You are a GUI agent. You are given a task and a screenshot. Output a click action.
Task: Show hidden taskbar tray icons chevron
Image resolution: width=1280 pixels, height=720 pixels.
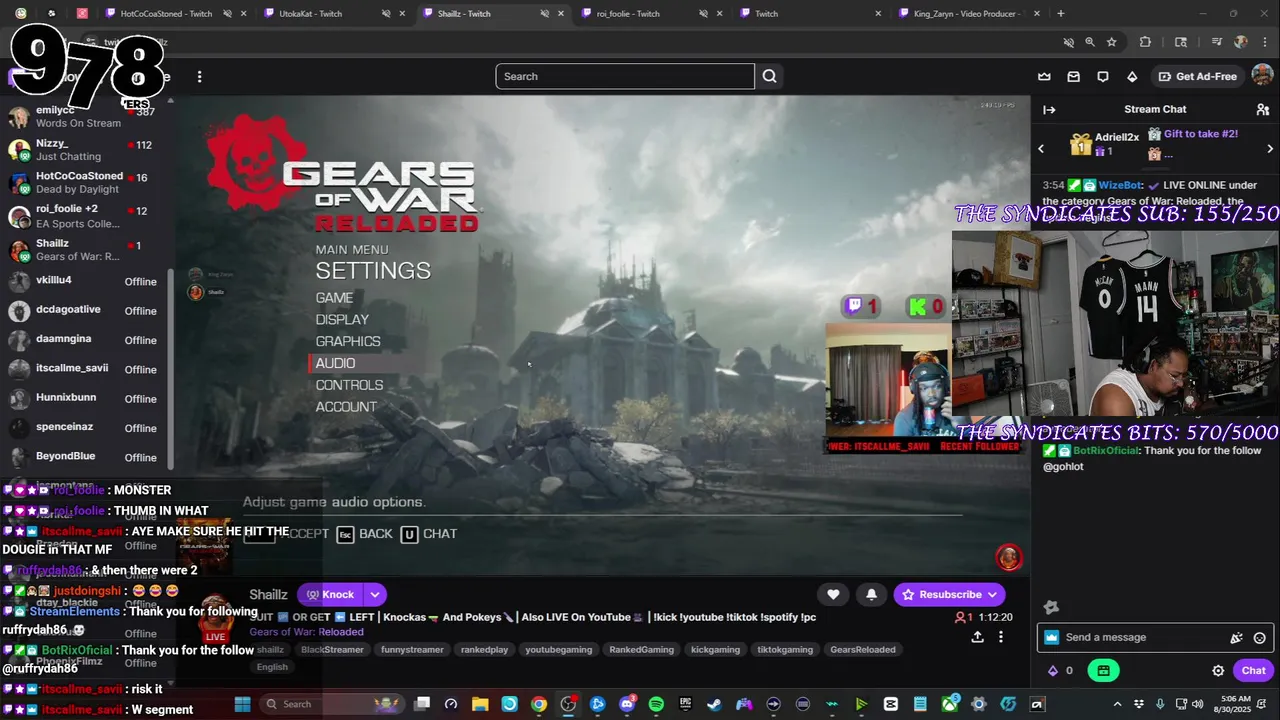point(1117,704)
